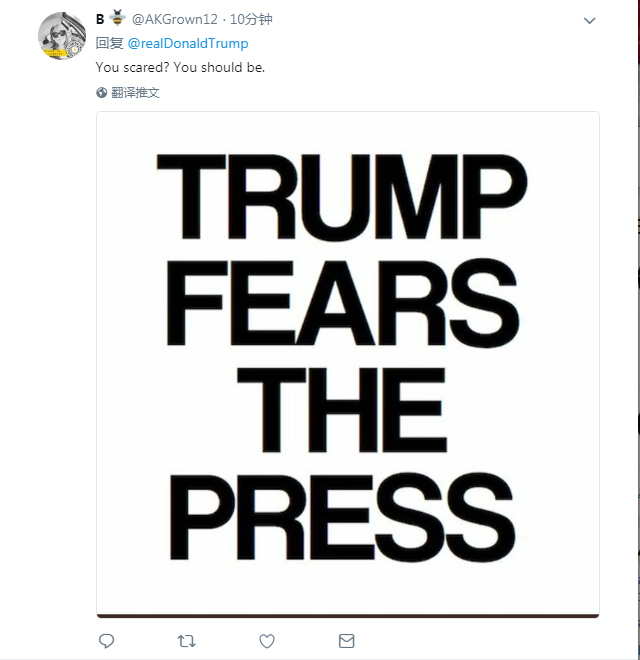640x660 pixels.
Task: Click the @AKGrown12 username handle
Action: [175, 19]
